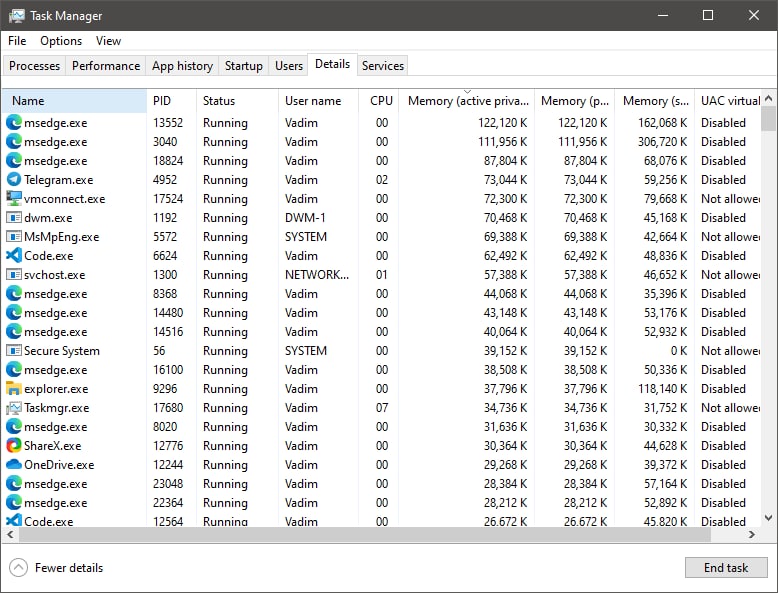The width and height of the screenshot is (778, 593).
Task: Click the msedge.exe icon with PID 8368
Action: [x=14, y=294]
